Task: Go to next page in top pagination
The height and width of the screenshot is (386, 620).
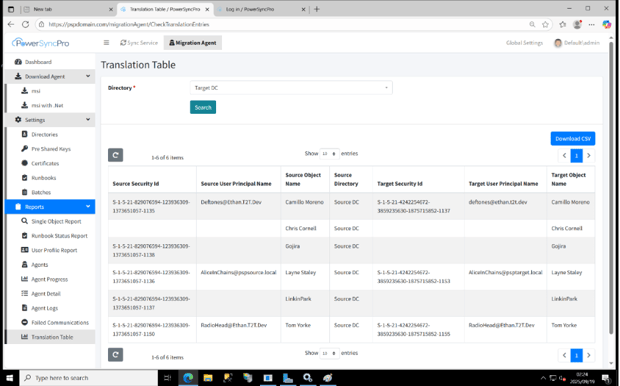Action: click(x=589, y=155)
